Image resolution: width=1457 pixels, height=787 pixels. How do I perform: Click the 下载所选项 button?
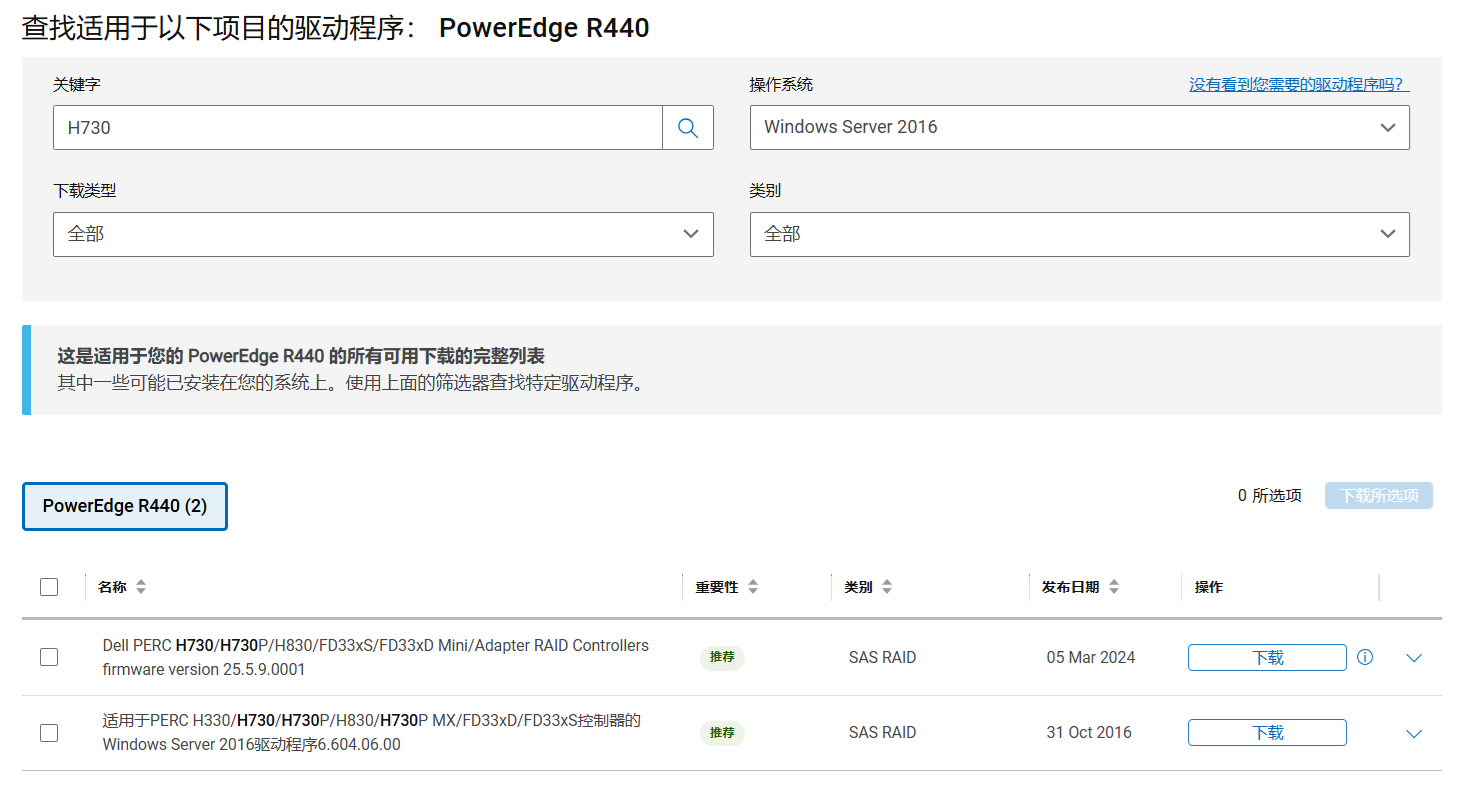pyautogui.click(x=1378, y=495)
